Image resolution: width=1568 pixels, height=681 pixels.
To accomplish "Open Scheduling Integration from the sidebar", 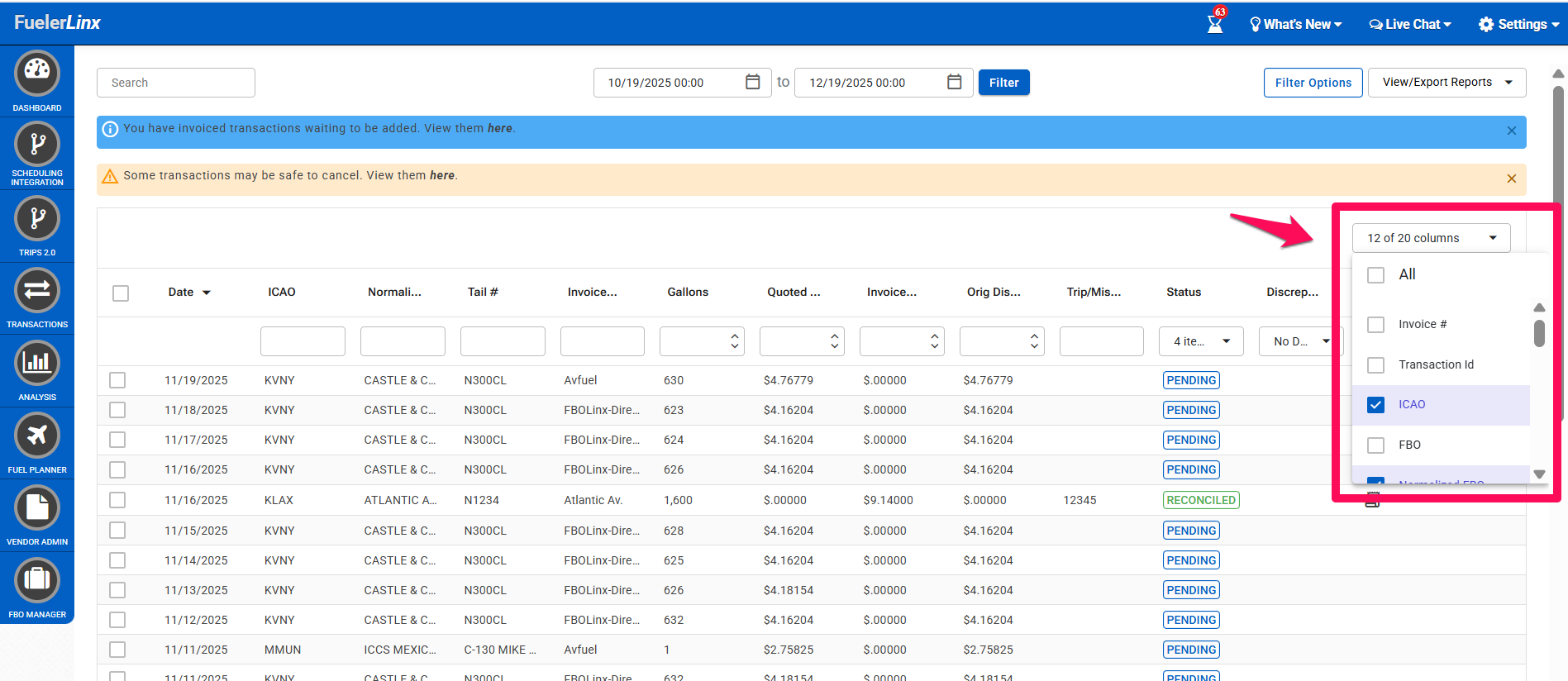I will coord(37,145).
